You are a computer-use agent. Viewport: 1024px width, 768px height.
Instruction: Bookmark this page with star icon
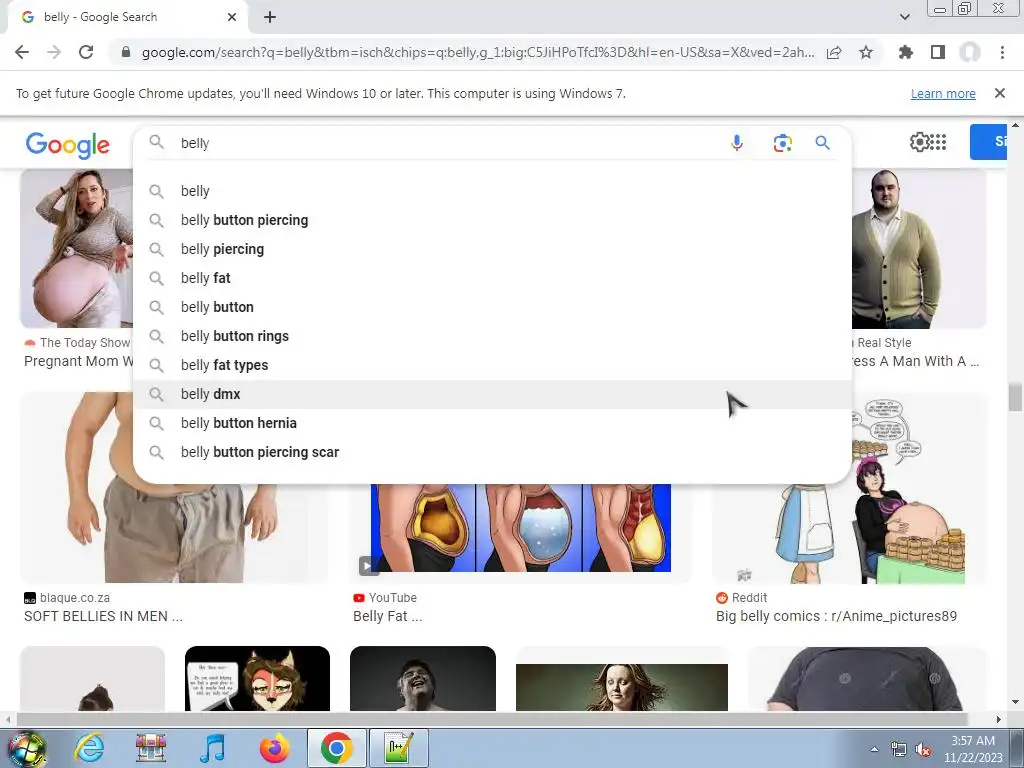866,52
